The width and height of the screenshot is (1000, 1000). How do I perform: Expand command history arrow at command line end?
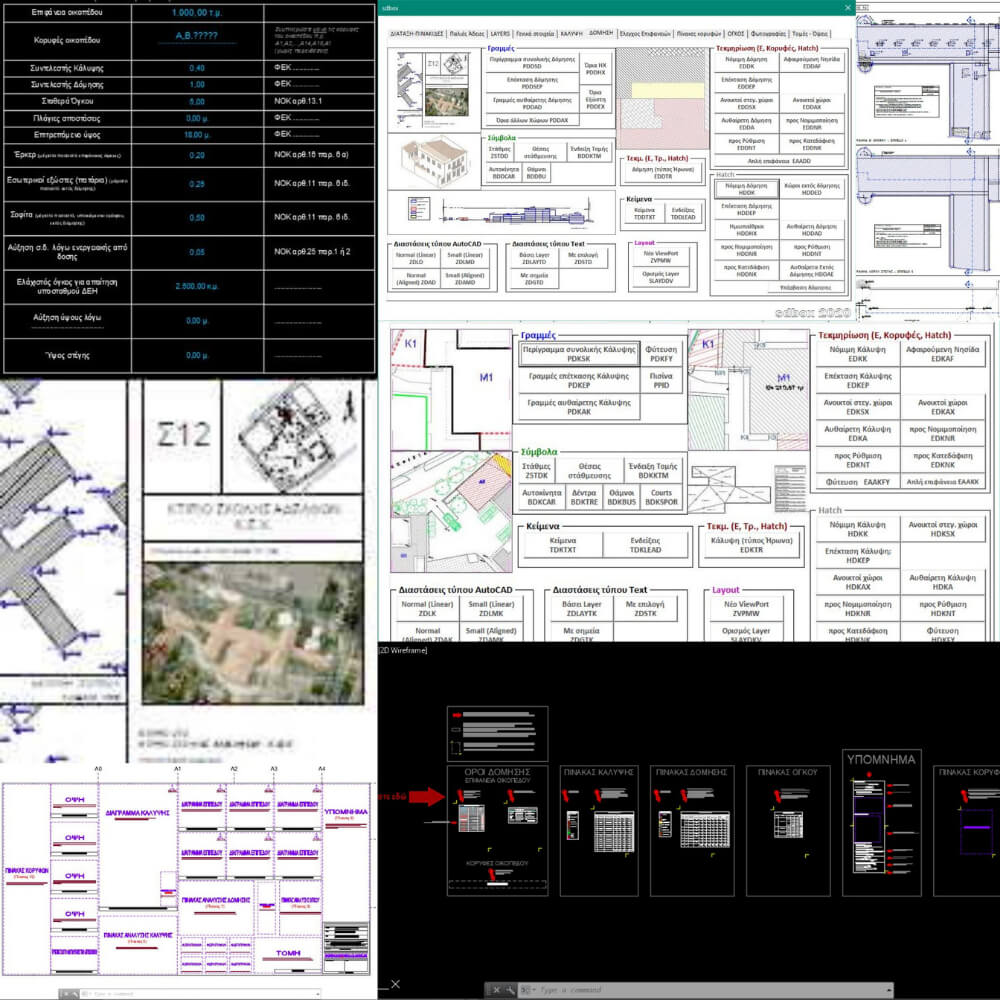pyautogui.click(x=889, y=990)
